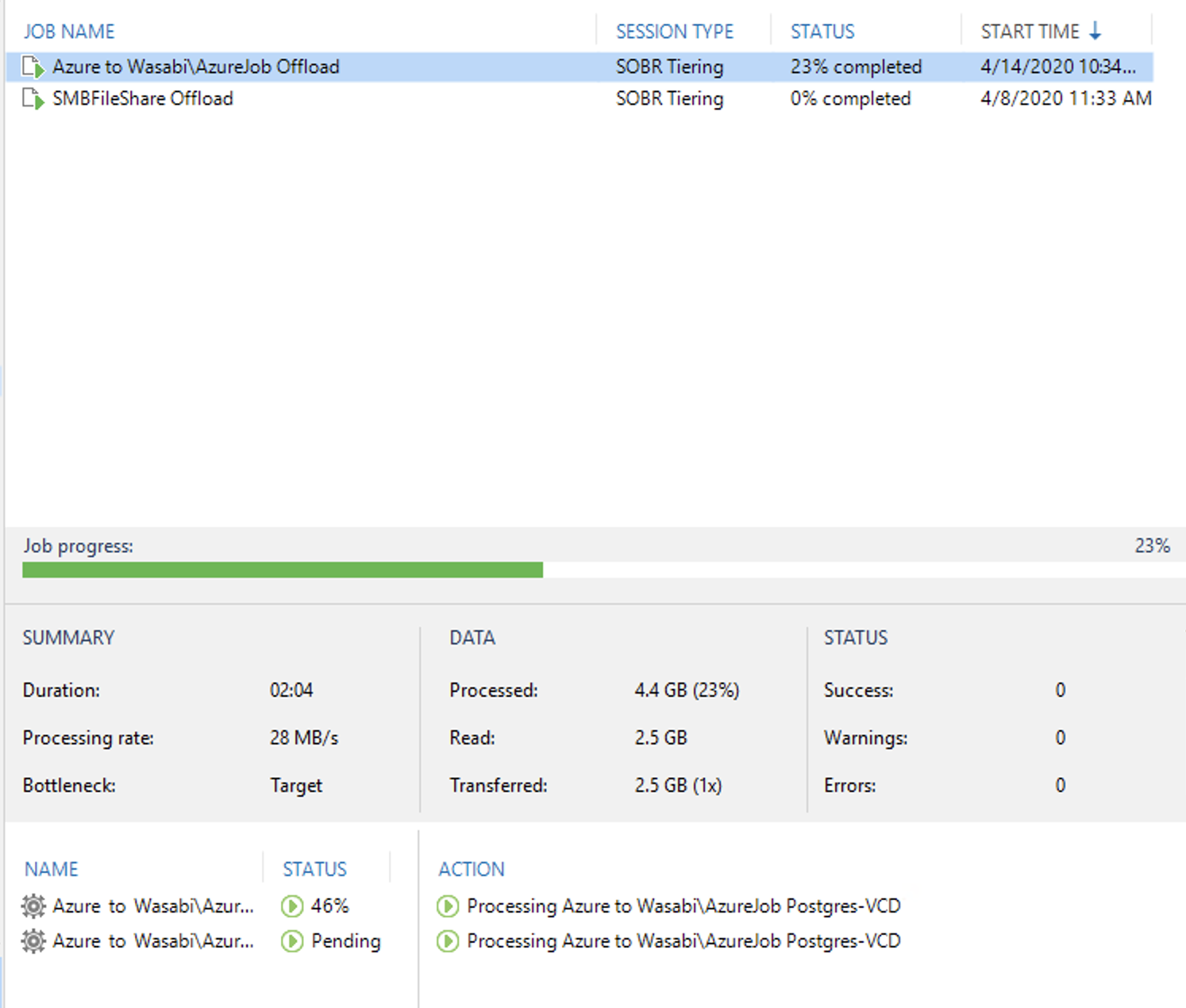Click the Bottleneck label
Viewport: 1186px width, 1008px height.
pyautogui.click(x=69, y=786)
